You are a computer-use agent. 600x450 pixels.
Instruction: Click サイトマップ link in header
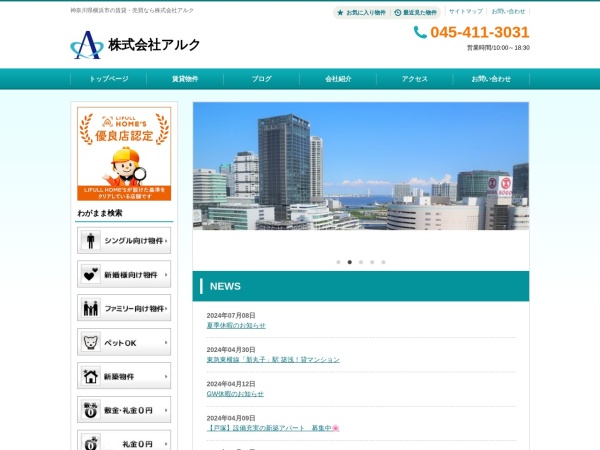click(x=466, y=11)
